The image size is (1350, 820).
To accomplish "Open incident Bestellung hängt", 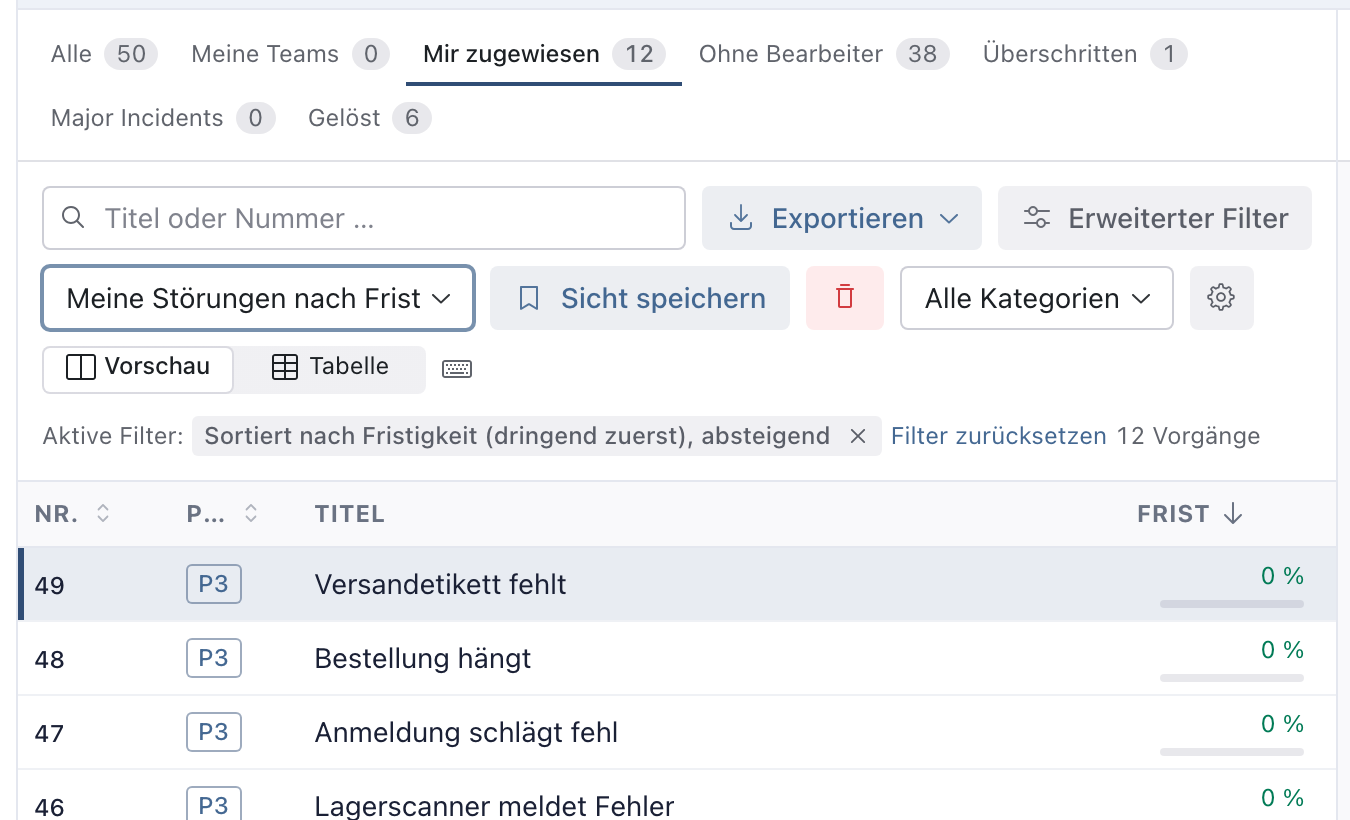I will tap(423, 659).
